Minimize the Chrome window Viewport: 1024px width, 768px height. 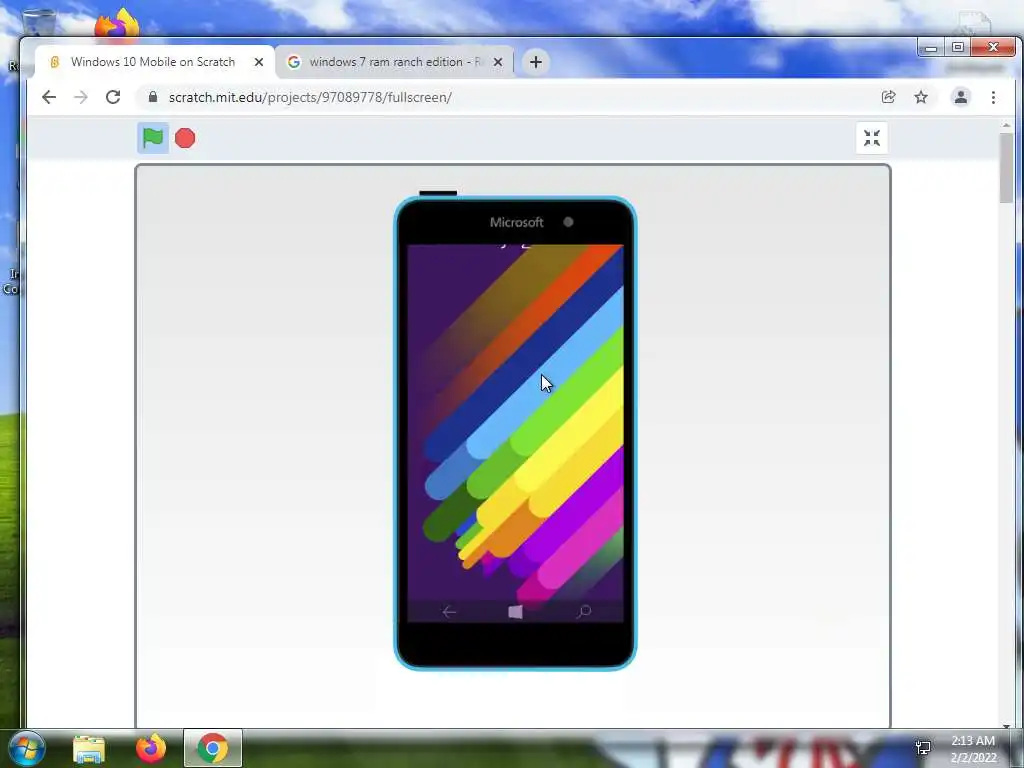[931, 48]
